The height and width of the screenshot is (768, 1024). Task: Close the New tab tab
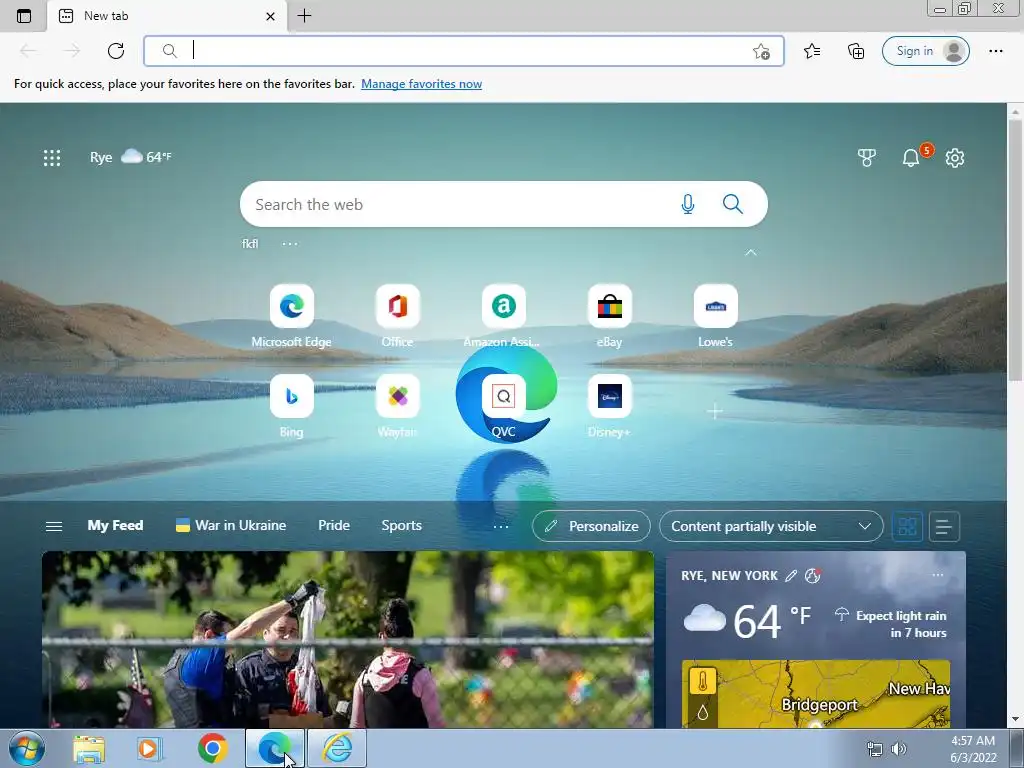pos(270,16)
